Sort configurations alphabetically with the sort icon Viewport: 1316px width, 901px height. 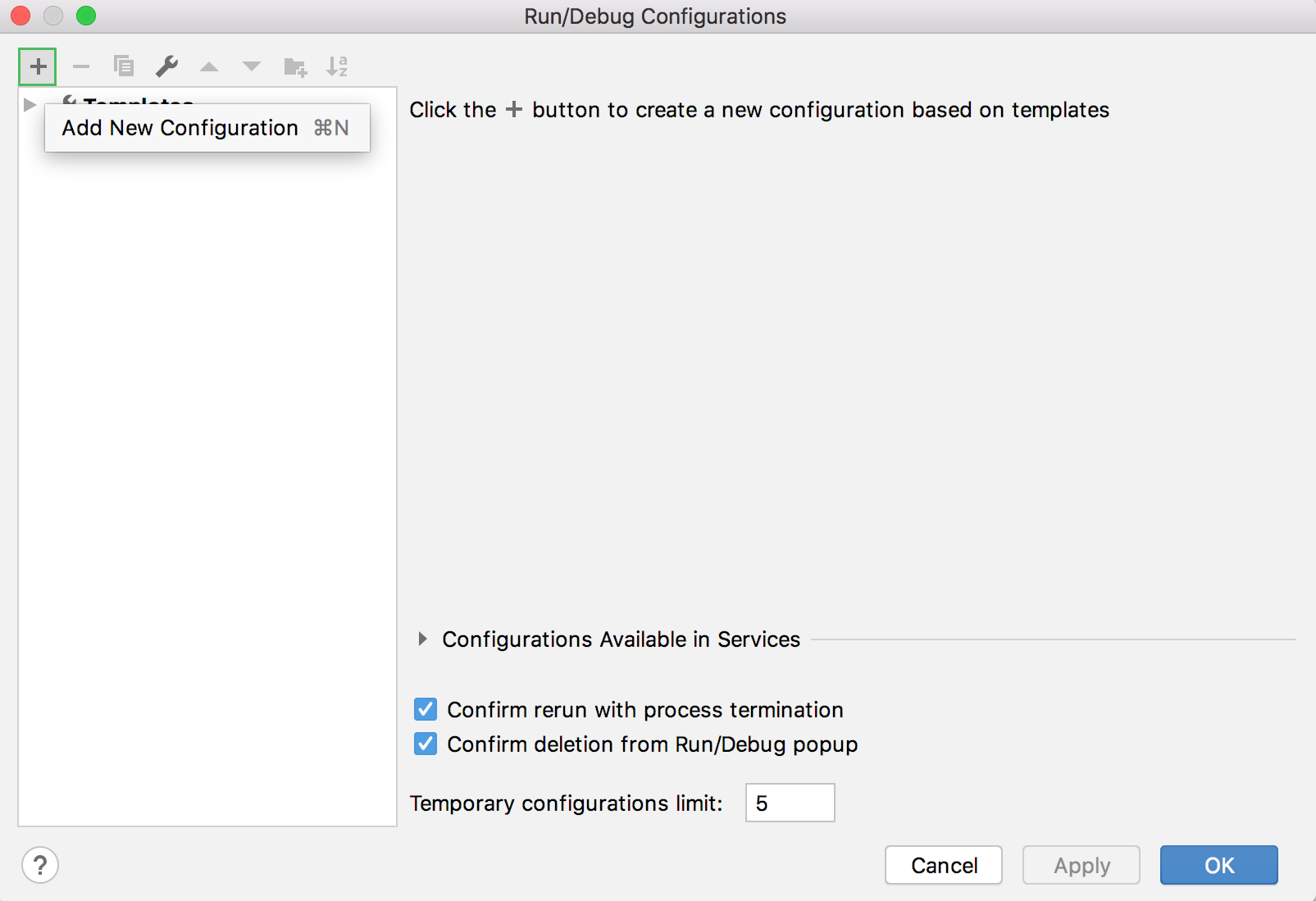[x=336, y=66]
